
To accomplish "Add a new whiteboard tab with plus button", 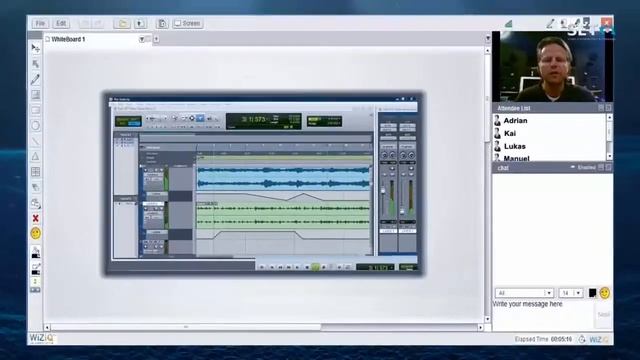I will pos(156,39).
